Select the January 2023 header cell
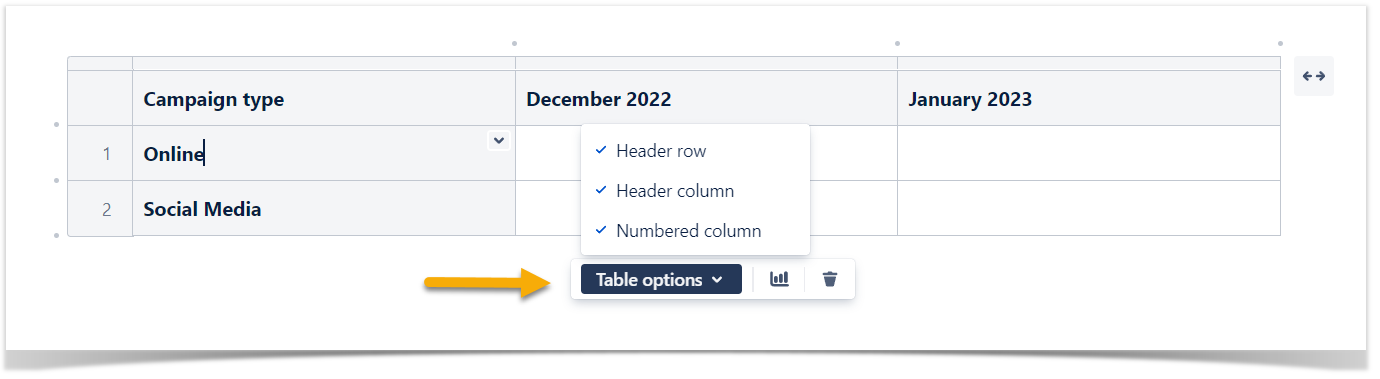This screenshot has height=379, width=1380. click(1089, 98)
